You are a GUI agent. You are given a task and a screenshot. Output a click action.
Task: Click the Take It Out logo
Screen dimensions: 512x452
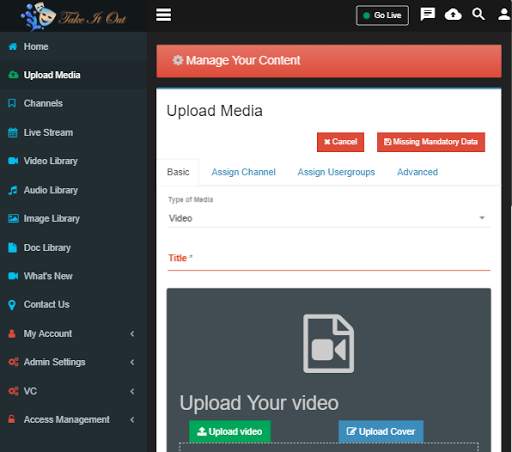point(73,16)
